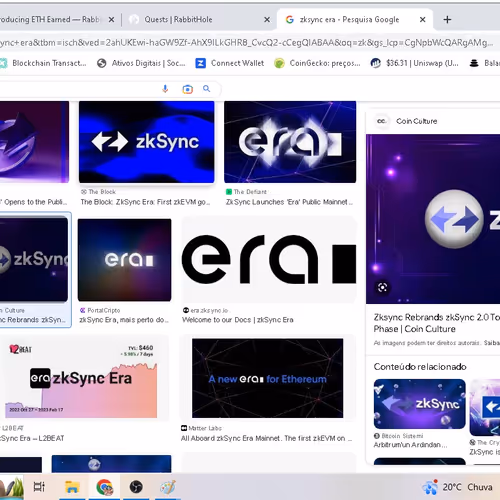
Task: Open the Paint app on the taskbar
Action: coord(167,487)
